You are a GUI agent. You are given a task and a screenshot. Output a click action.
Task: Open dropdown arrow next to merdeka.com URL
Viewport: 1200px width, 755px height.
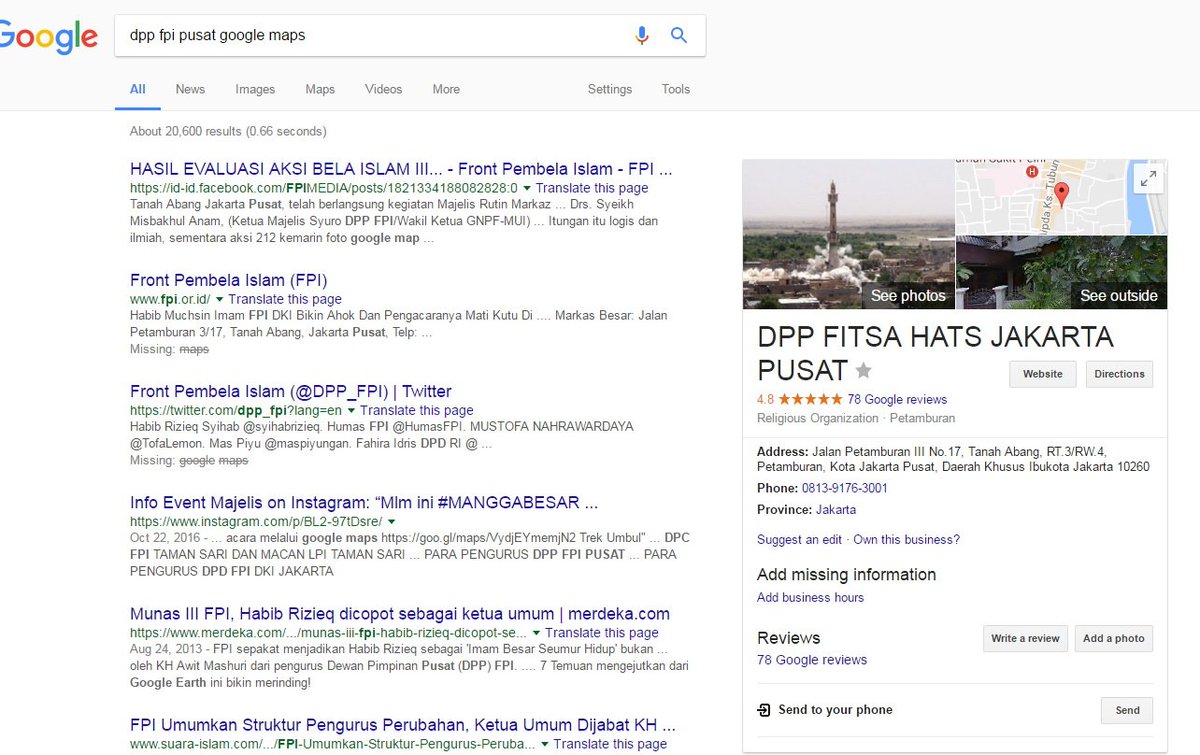tap(537, 633)
